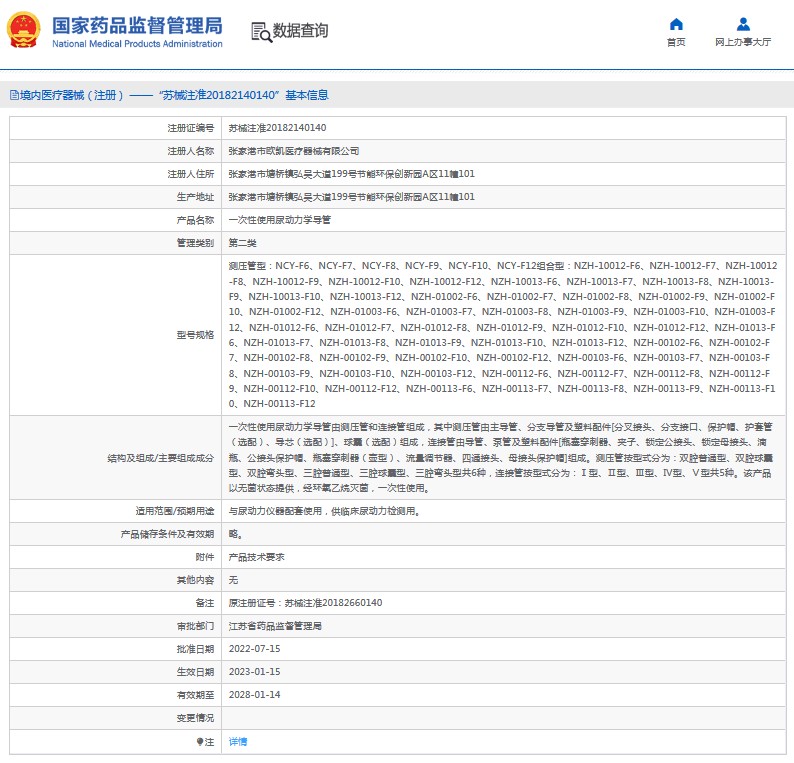Click the model list starting 测压管型：NCY-F6
Screen dimensions: 794x763
pos(502,335)
